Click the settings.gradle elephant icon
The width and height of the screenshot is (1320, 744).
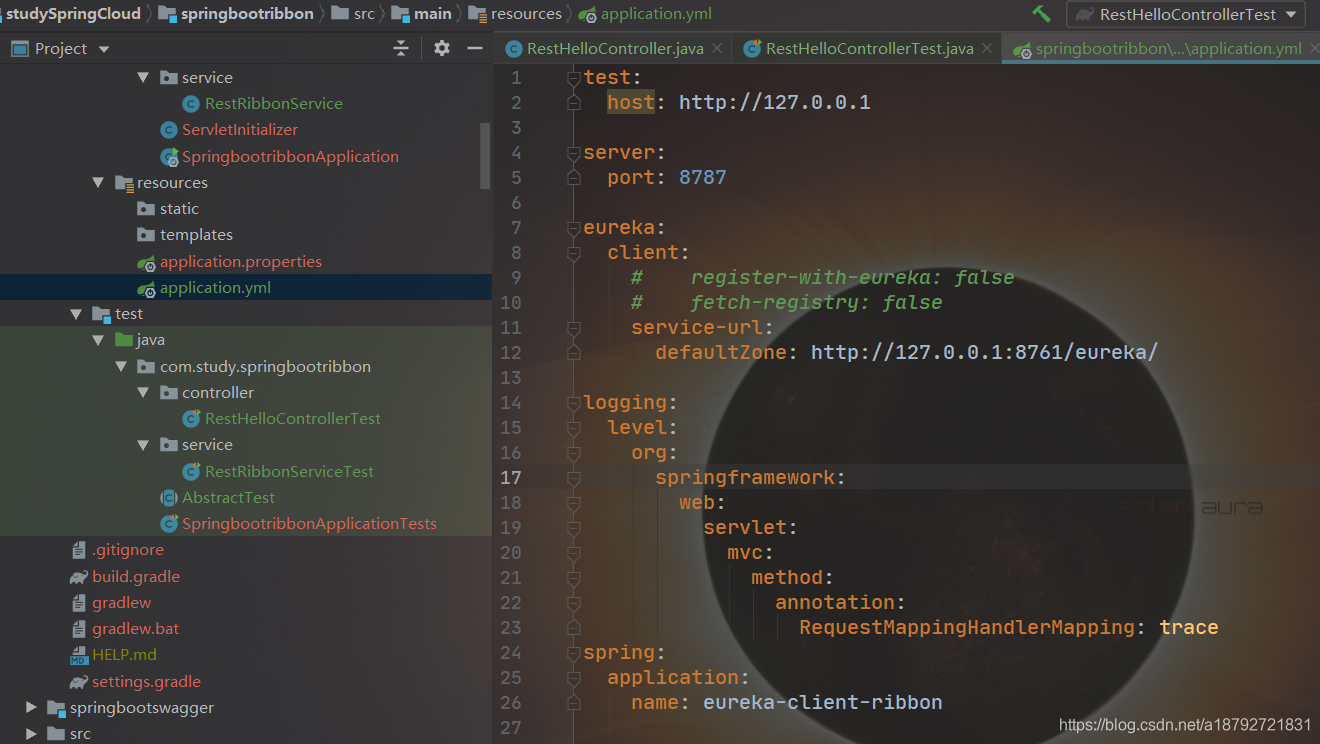coord(79,682)
